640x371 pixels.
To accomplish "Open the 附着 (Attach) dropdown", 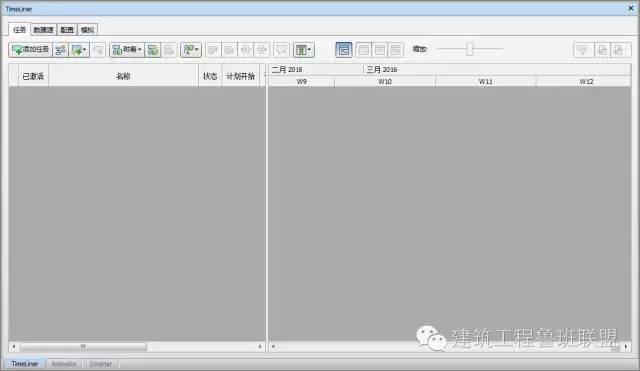I will [x=127, y=50].
